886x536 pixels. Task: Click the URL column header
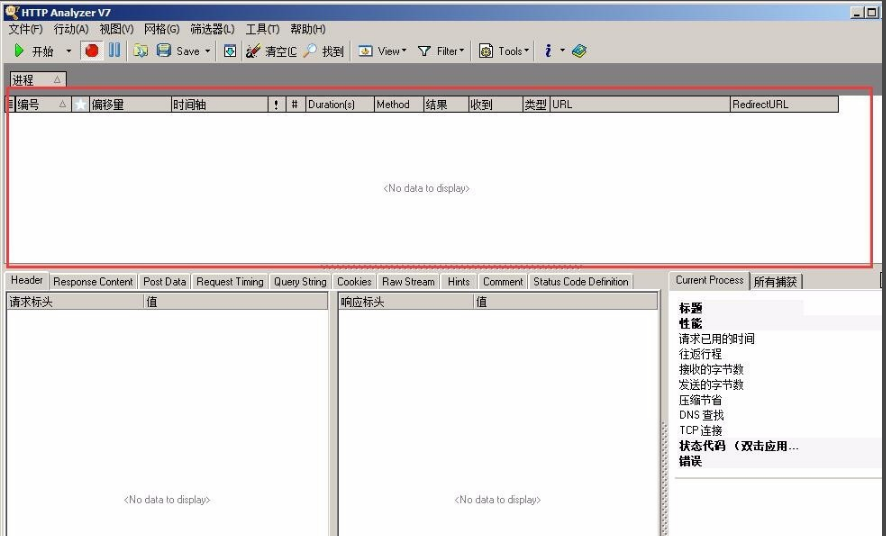coord(640,104)
